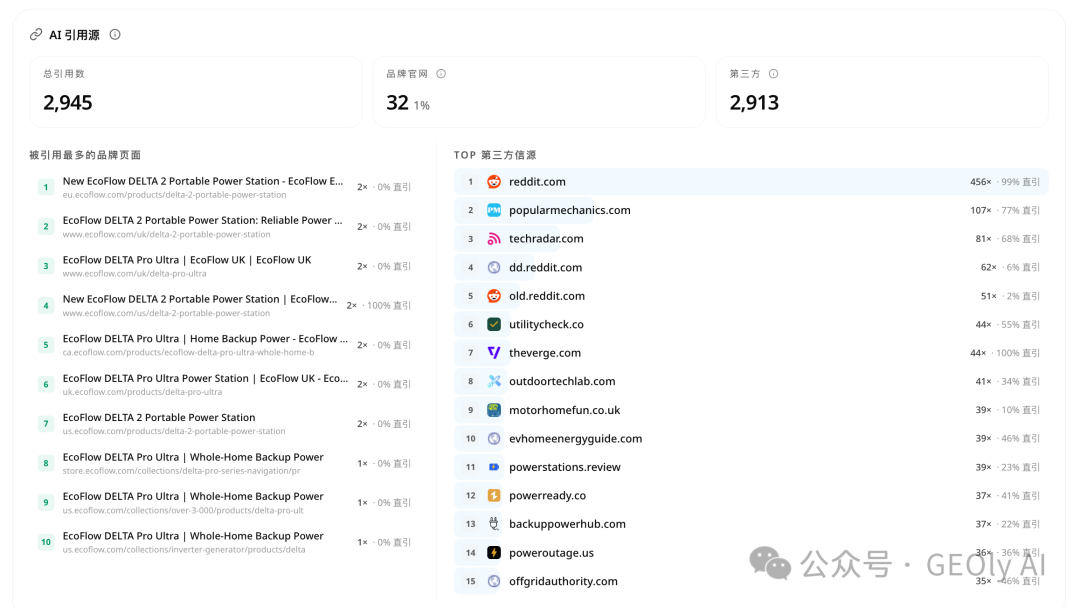This screenshot has height=608, width=1080.
Task: Click the info icon next to AI 引用源
Action: (x=115, y=34)
